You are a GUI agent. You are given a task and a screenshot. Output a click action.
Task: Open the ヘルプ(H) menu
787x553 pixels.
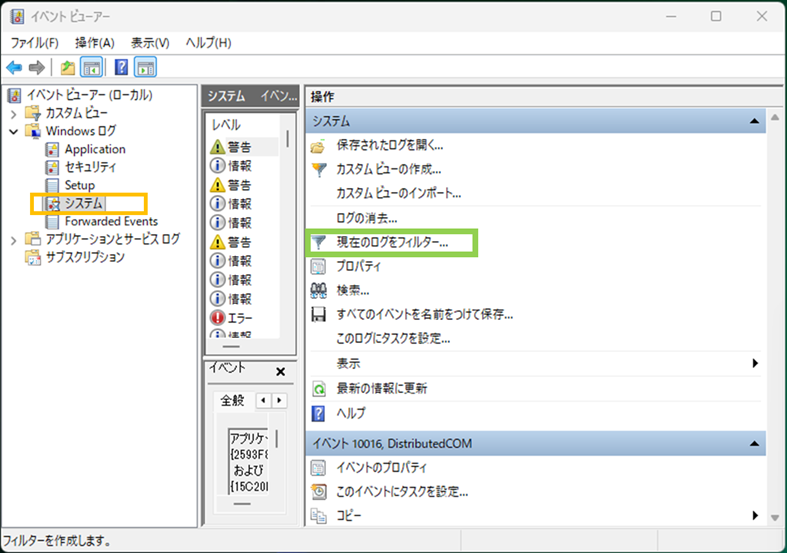[x=208, y=43]
